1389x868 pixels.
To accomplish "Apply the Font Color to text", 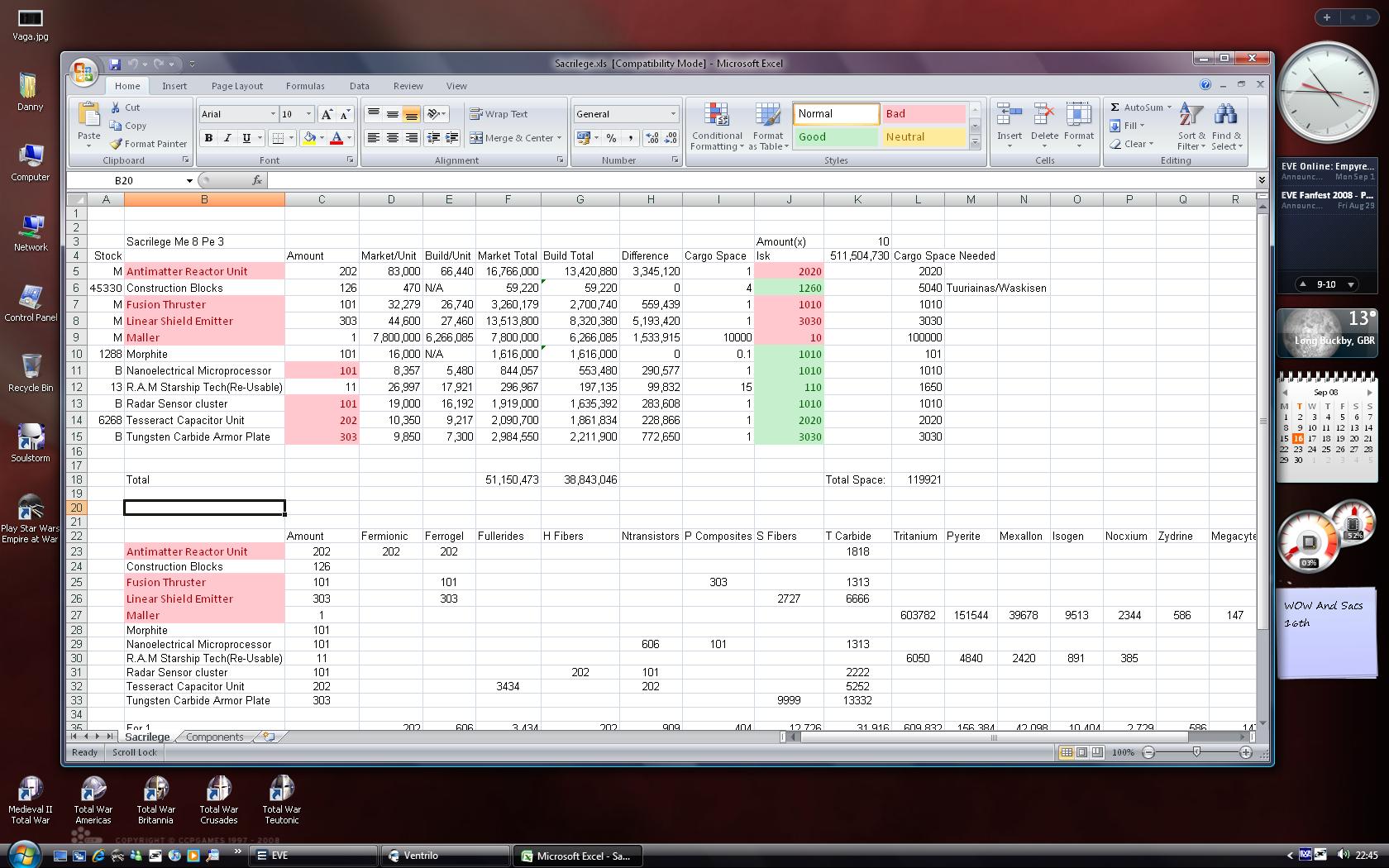I will [x=337, y=138].
